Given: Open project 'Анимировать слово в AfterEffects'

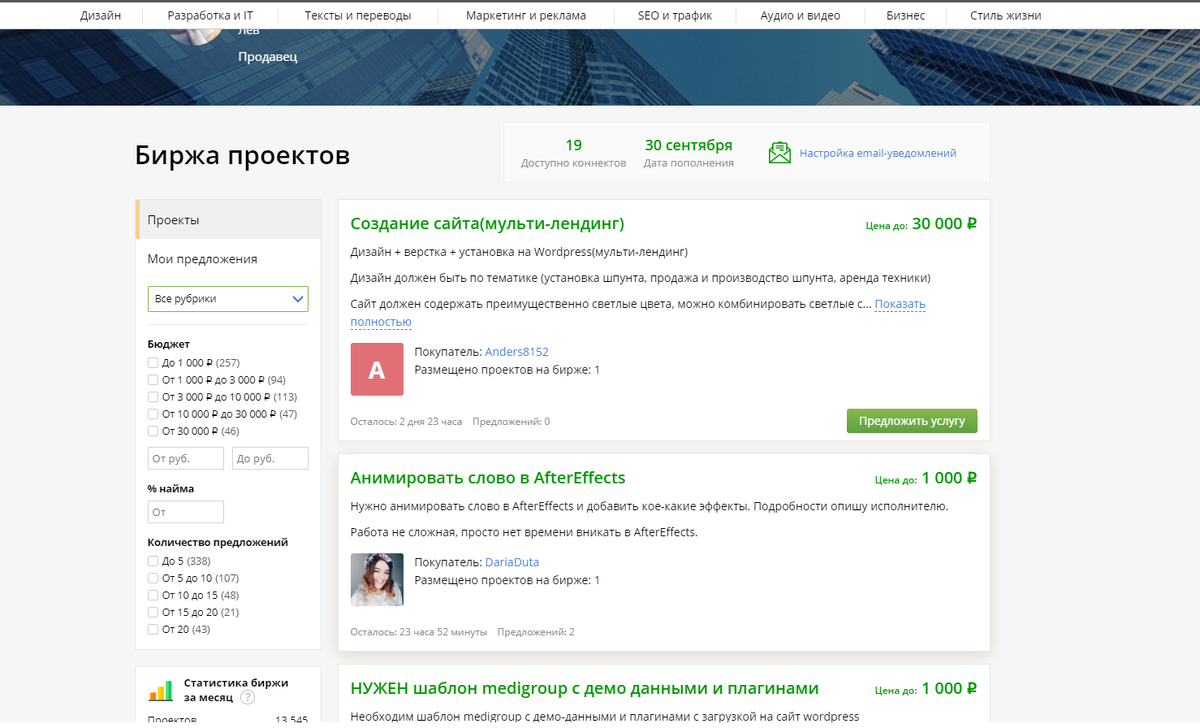Looking at the screenshot, I should point(488,478).
